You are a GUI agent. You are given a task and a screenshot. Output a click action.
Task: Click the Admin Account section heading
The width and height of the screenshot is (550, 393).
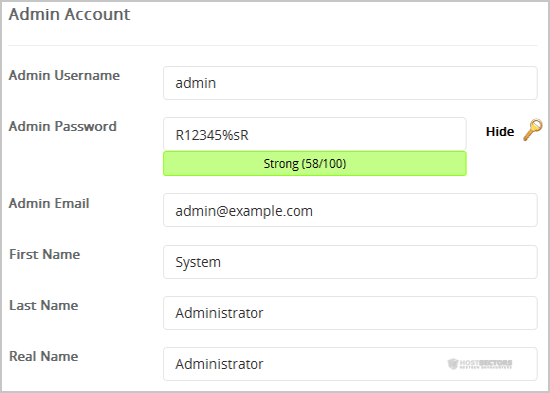point(69,14)
